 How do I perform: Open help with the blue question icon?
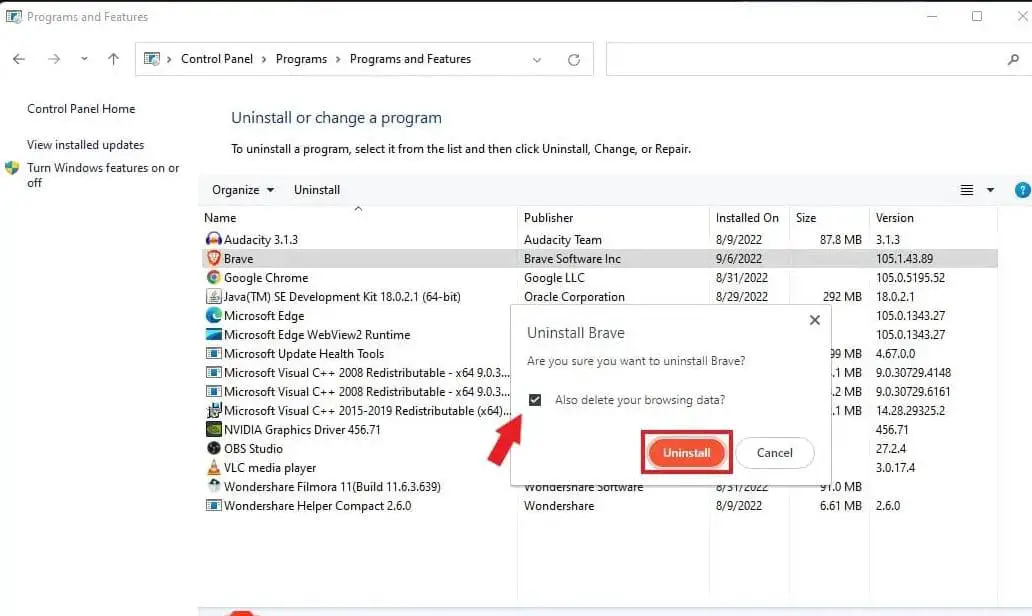pyautogui.click(x=1023, y=190)
